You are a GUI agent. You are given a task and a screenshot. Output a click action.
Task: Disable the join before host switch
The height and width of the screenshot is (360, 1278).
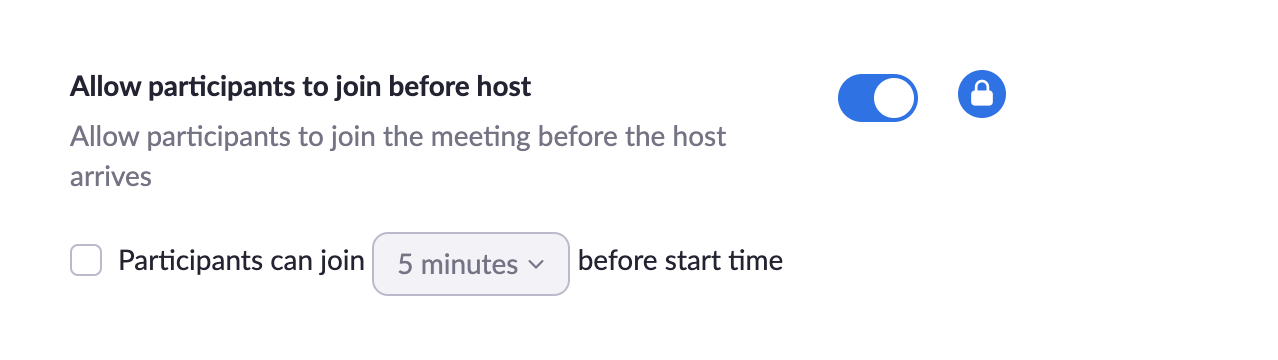click(x=877, y=97)
